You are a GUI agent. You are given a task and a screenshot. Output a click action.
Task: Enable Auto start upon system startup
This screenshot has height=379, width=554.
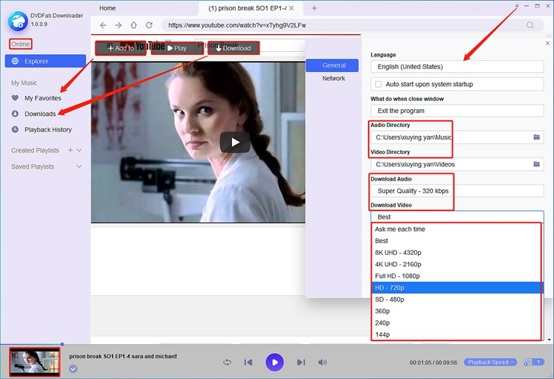pos(378,84)
